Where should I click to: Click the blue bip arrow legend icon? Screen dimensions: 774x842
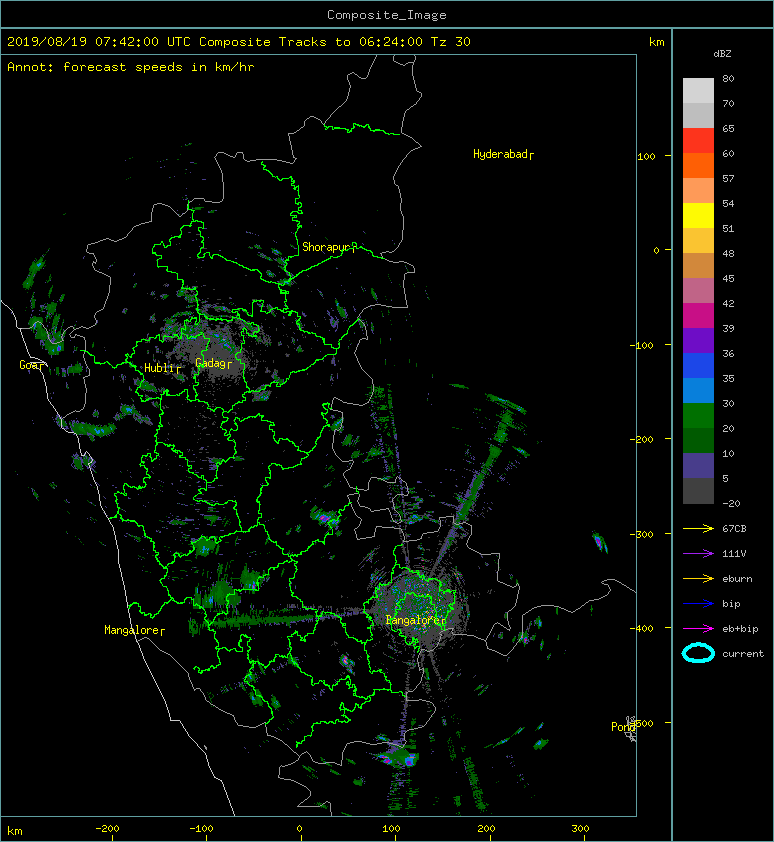coord(698,604)
